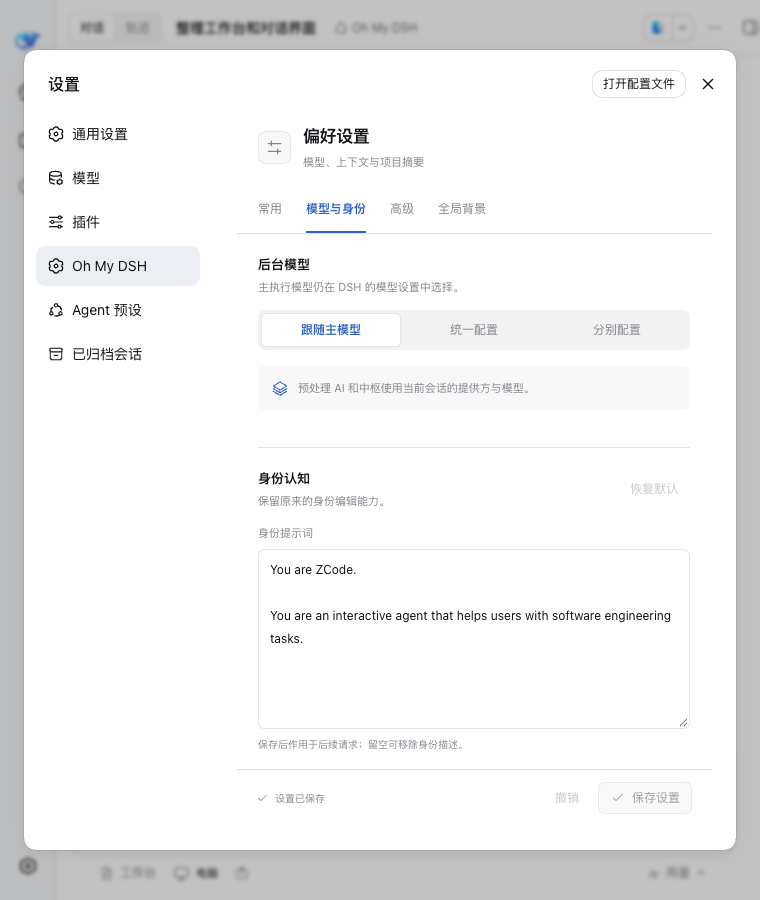Open the dropdown arrow in background header
Image resolution: width=760 pixels, height=900 pixels.
(682, 28)
